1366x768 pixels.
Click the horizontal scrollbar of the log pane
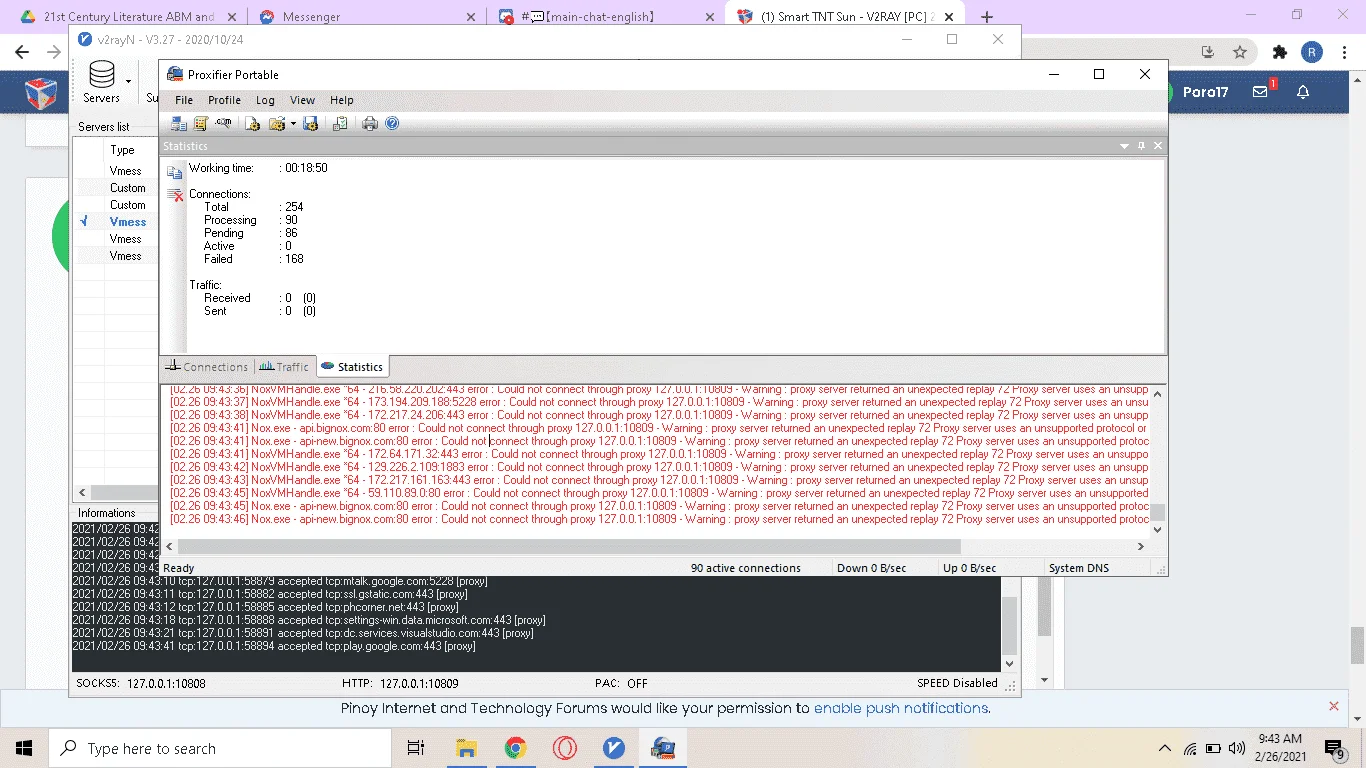(569, 547)
